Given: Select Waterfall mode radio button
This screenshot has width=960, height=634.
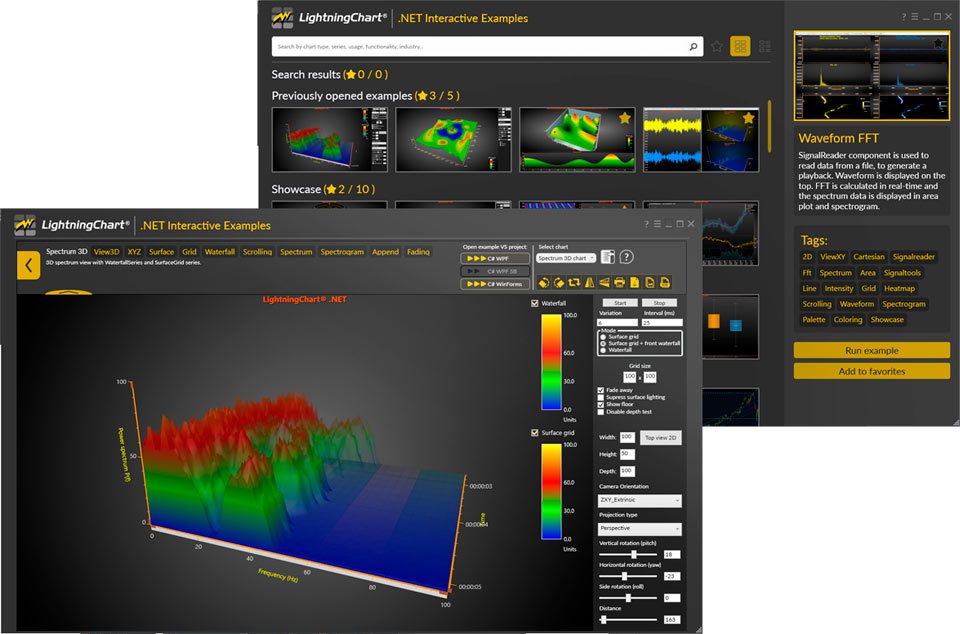Looking at the screenshot, I should 603,350.
